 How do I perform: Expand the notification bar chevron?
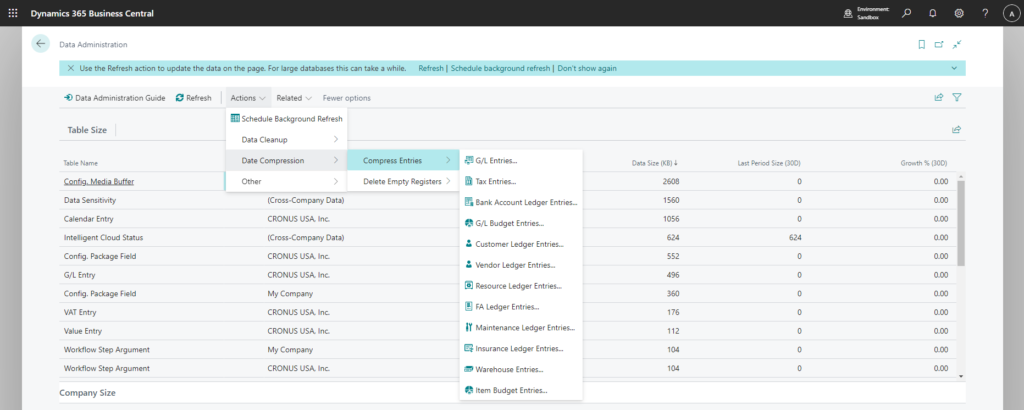click(954, 68)
